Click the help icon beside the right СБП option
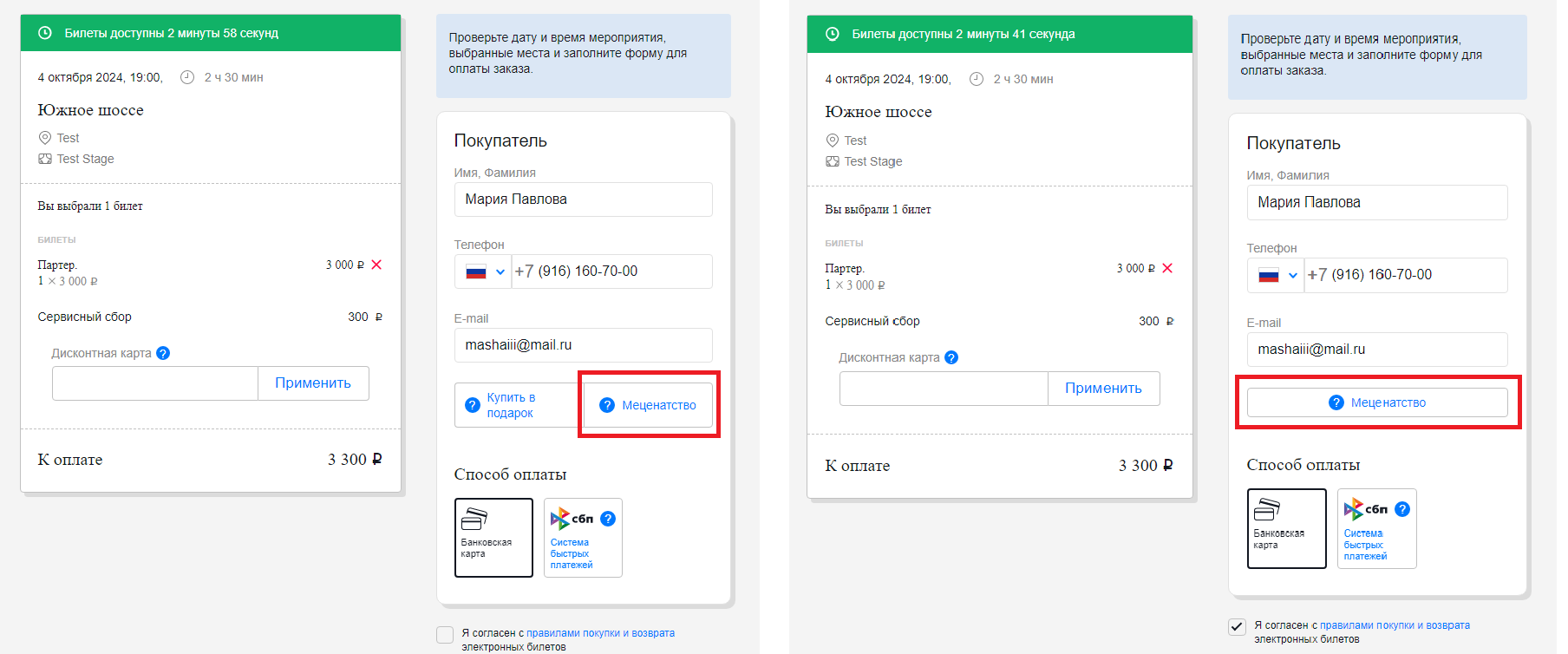The height and width of the screenshot is (654, 1568). (x=1402, y=509)
